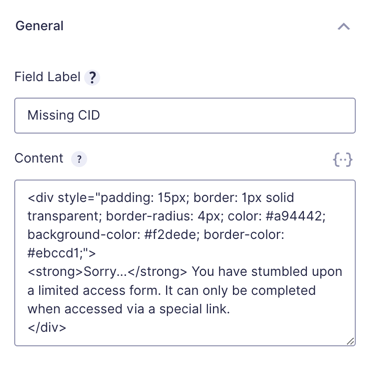Place cursor on #a94442 in Content

click(294, 216)
